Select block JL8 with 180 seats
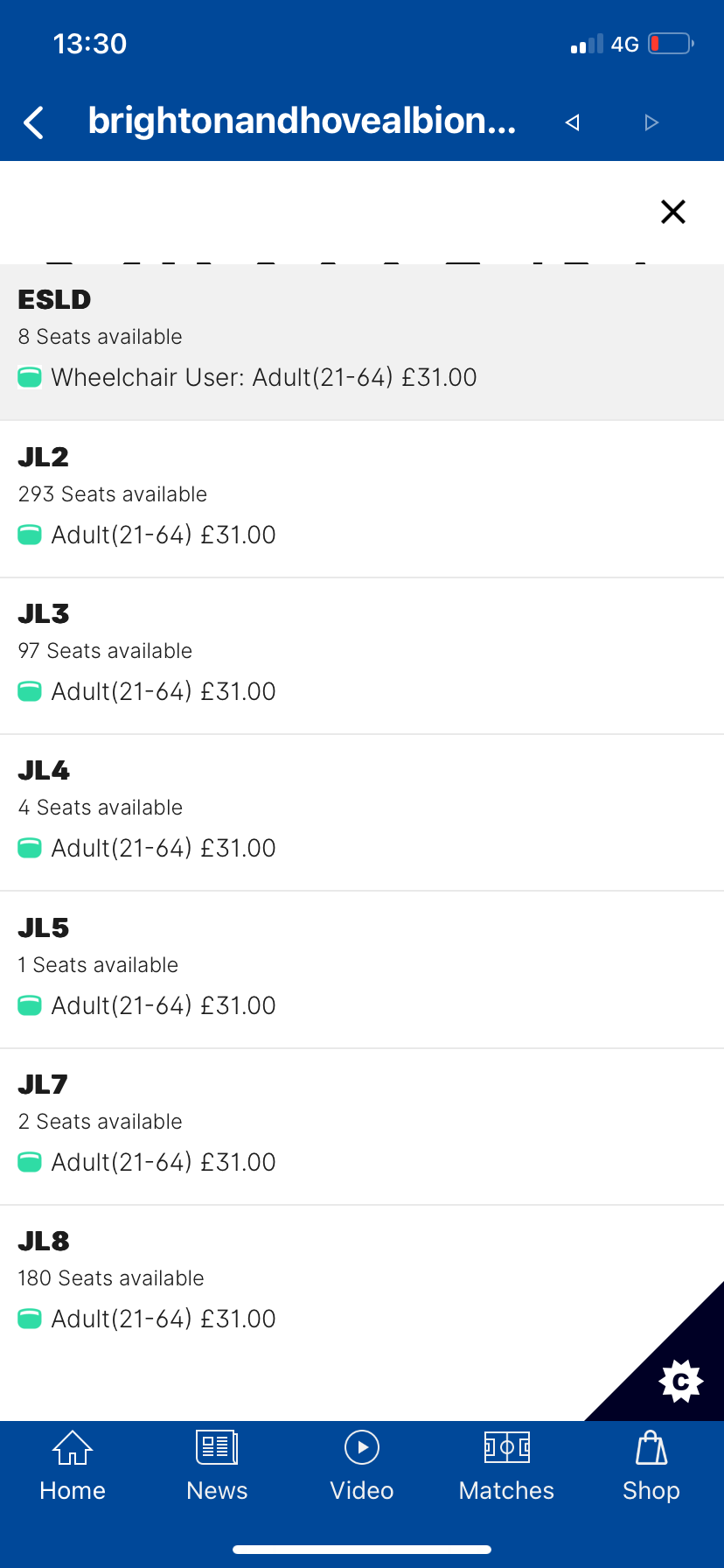 tap(362, 1284)
